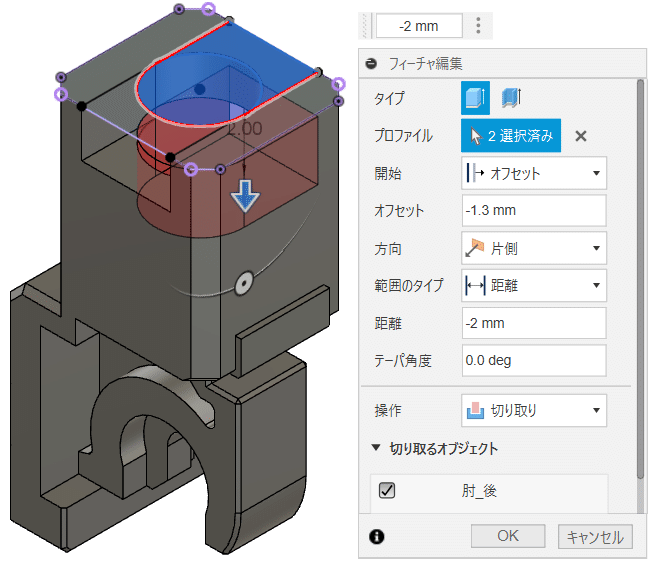Viewport: 655px width, 566px height.
Task: Clear profile selection with X icon
Action: pyautogui.click(x=581, y=136)
